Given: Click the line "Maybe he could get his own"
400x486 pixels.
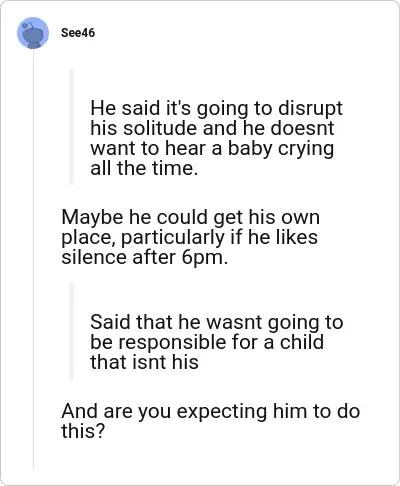Looking at the screenshot, I should [x=190, y=217].
